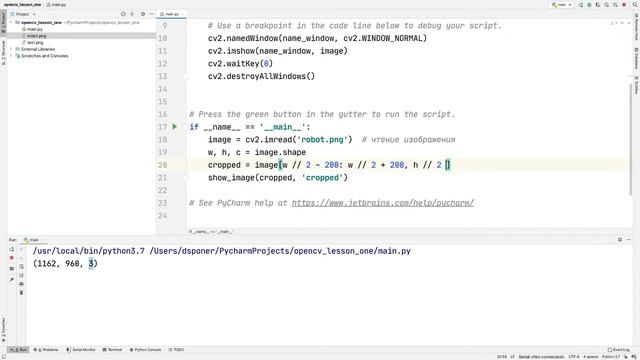Open the Run tab in bottom bar
Viewport: 640px width, 360px height.
pyautogui.click(x=18, y=350)
